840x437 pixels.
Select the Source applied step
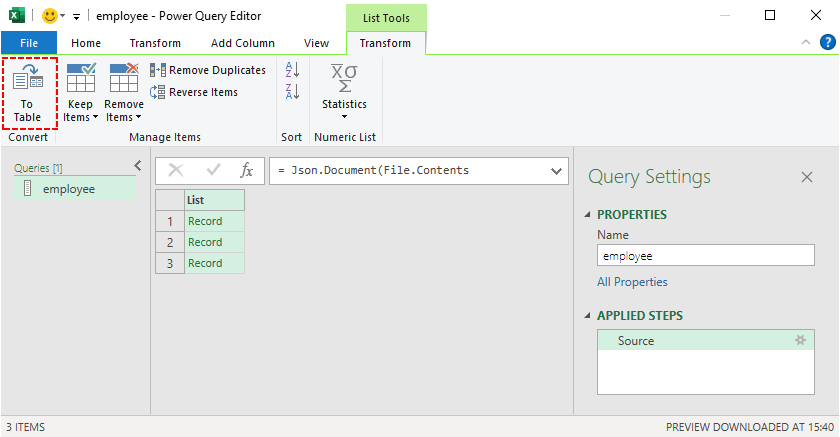[706, 341]
